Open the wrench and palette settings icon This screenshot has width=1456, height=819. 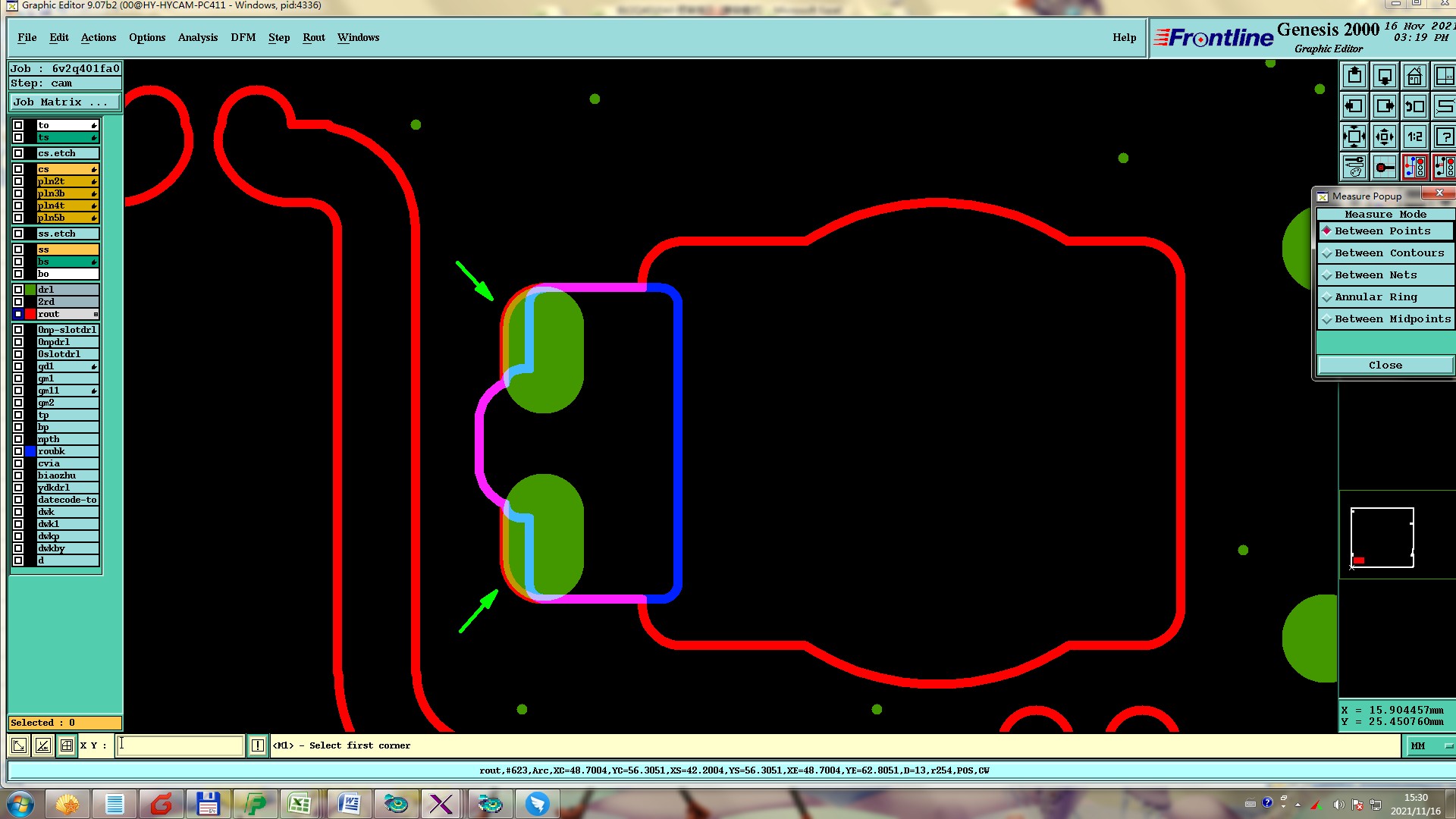pos(1354,167)
